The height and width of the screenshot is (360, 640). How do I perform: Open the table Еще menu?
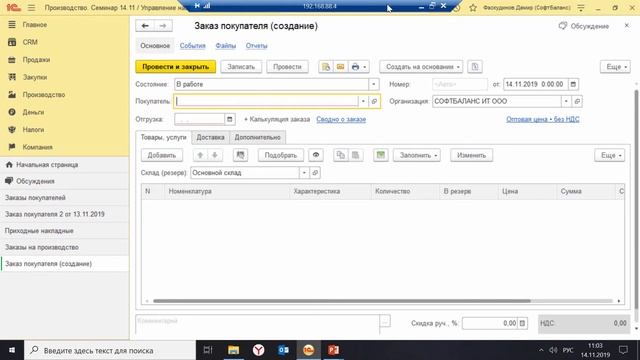pos(610,155)
